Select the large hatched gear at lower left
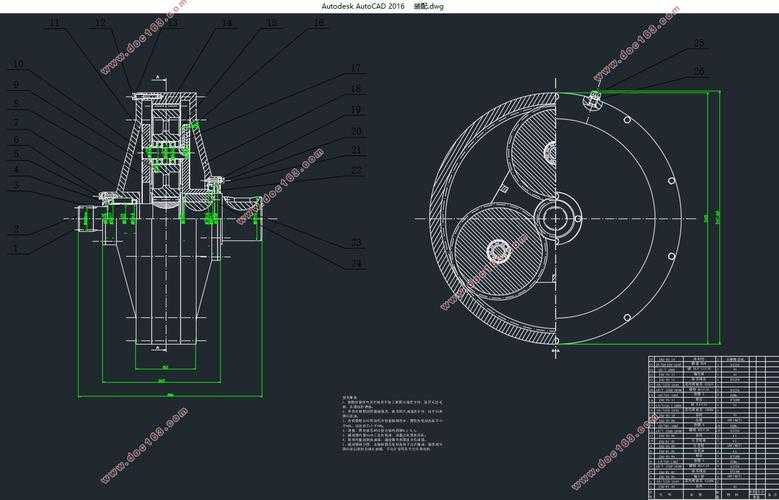Viewport: 779px width, 500px height. 491,250
